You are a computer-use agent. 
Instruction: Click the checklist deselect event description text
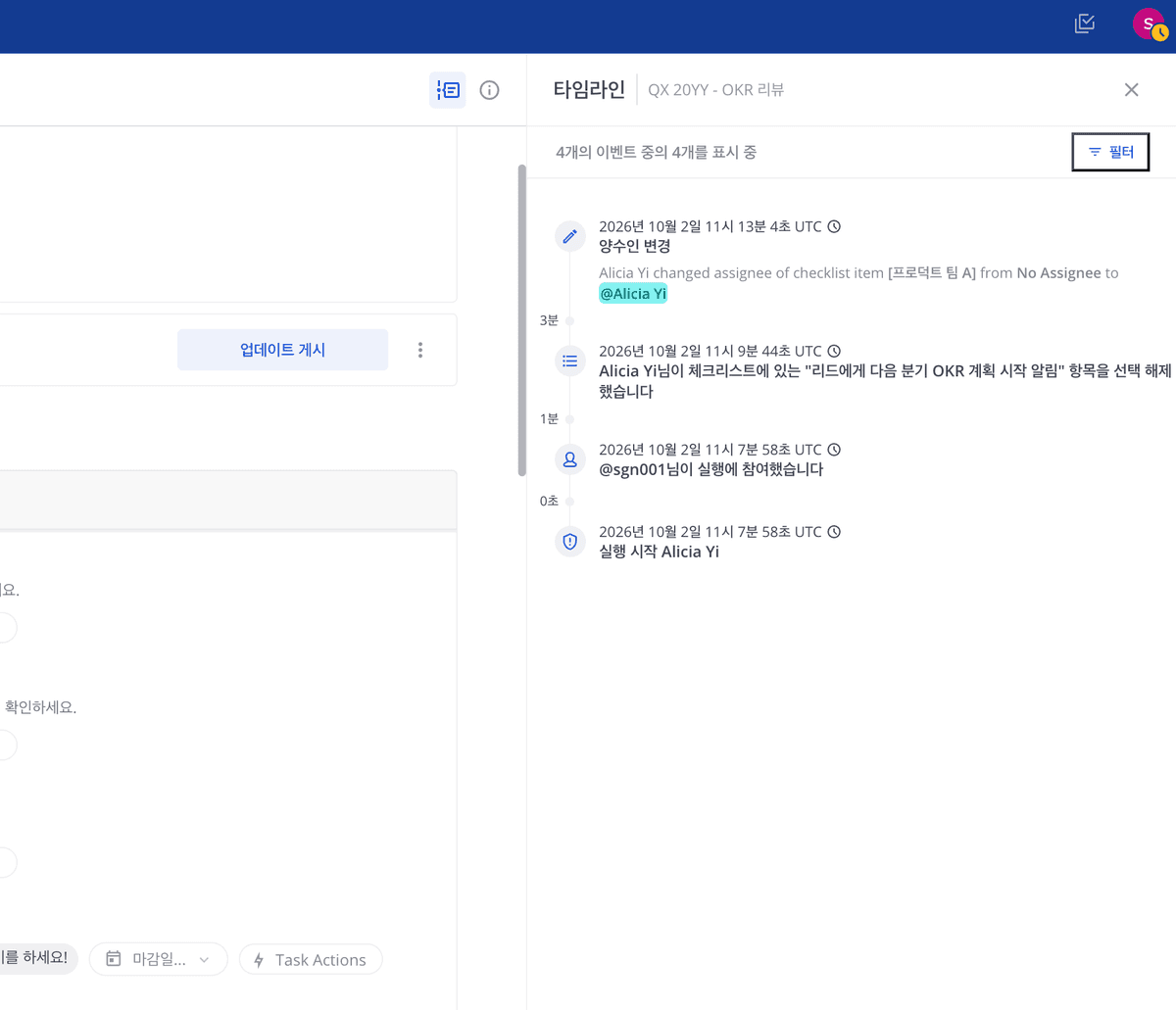(885, 381)
